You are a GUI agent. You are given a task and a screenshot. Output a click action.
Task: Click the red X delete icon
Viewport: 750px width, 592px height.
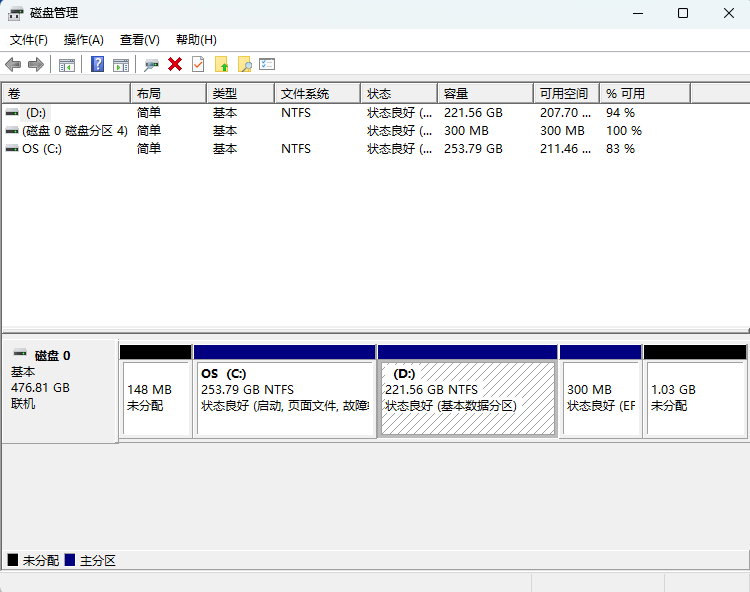175,64
